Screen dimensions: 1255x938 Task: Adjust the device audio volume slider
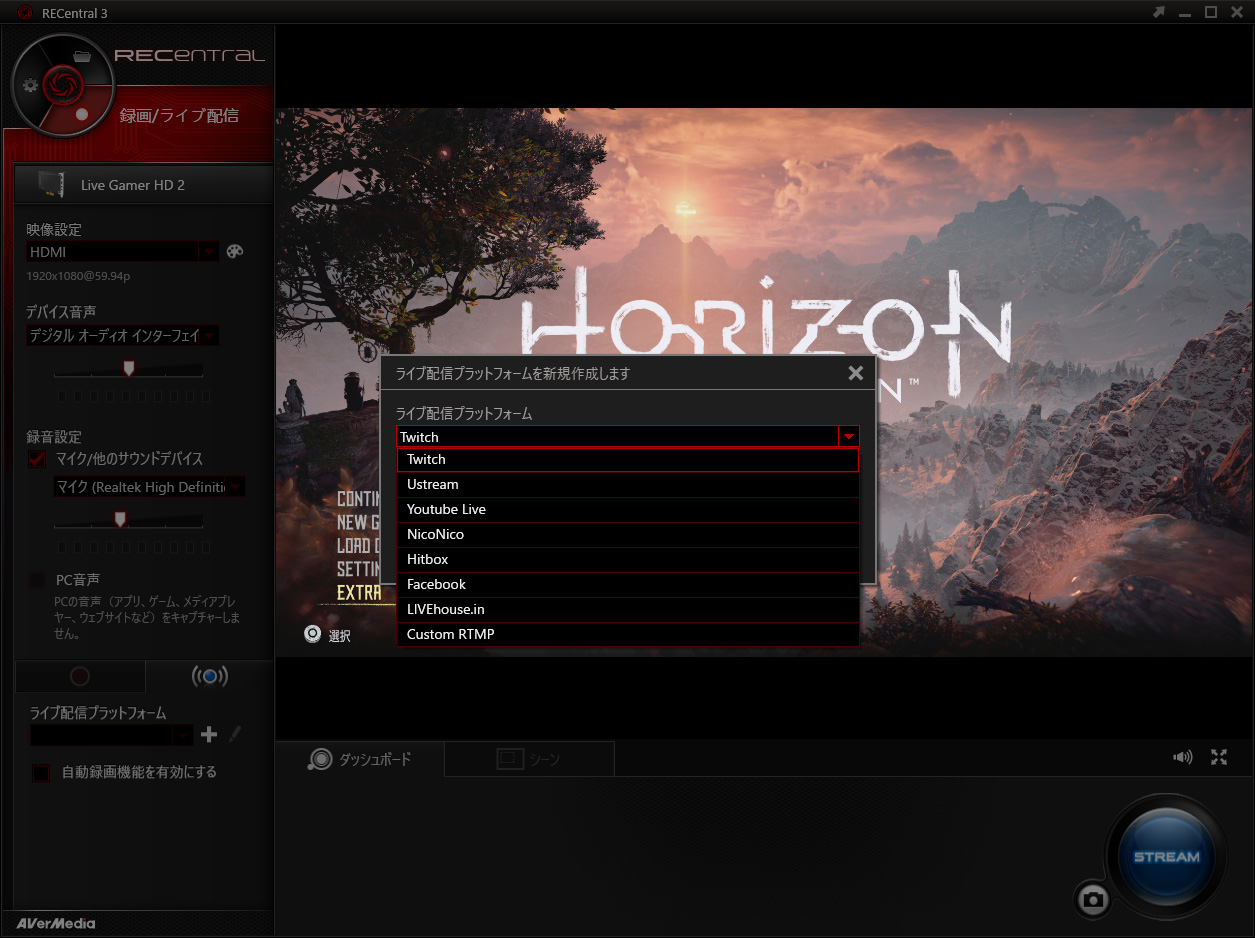(128, 369)
